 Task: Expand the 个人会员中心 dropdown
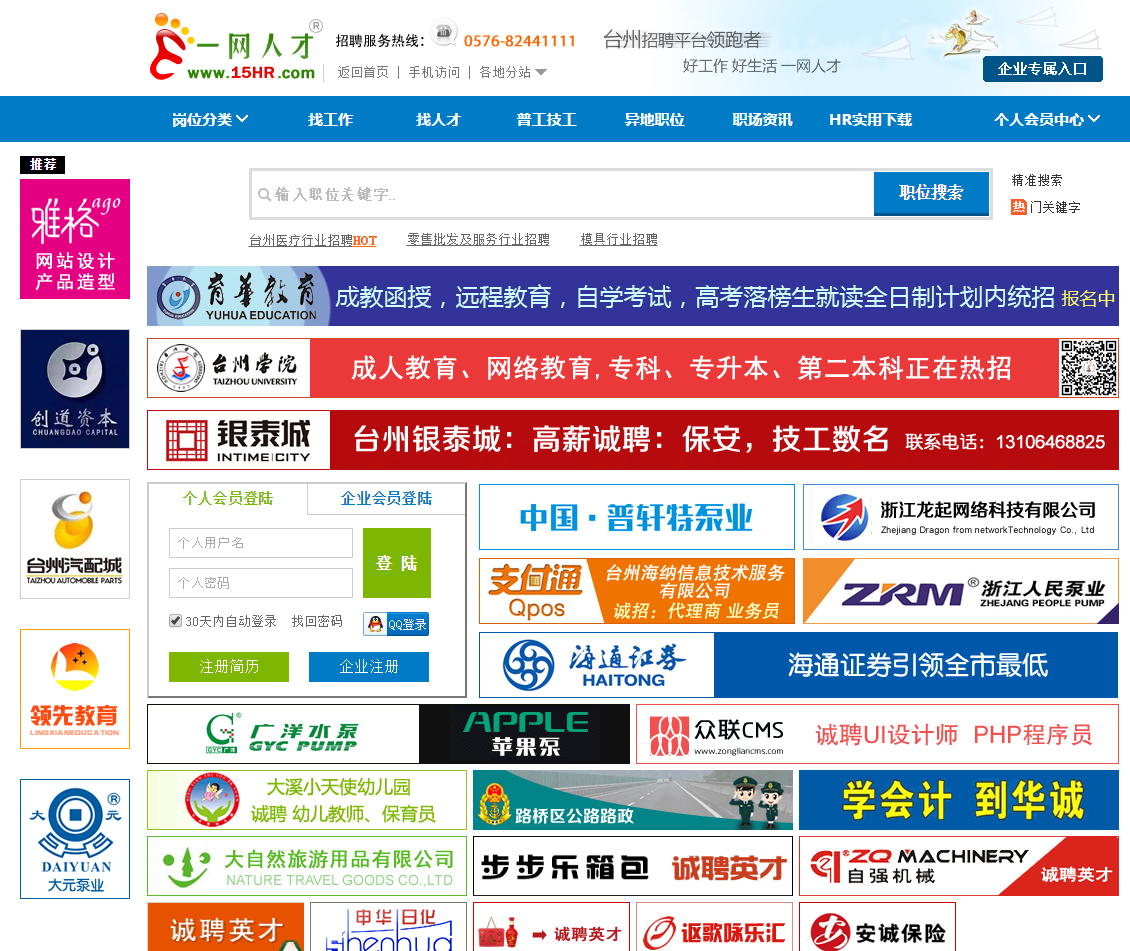1046,120
